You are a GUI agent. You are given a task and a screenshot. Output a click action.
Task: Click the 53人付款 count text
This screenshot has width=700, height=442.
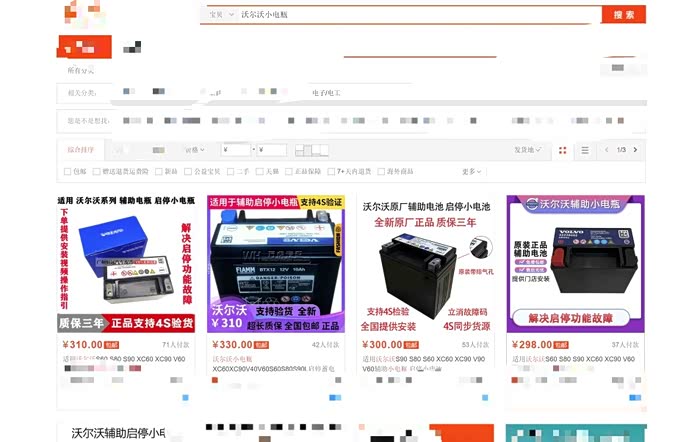475,345
